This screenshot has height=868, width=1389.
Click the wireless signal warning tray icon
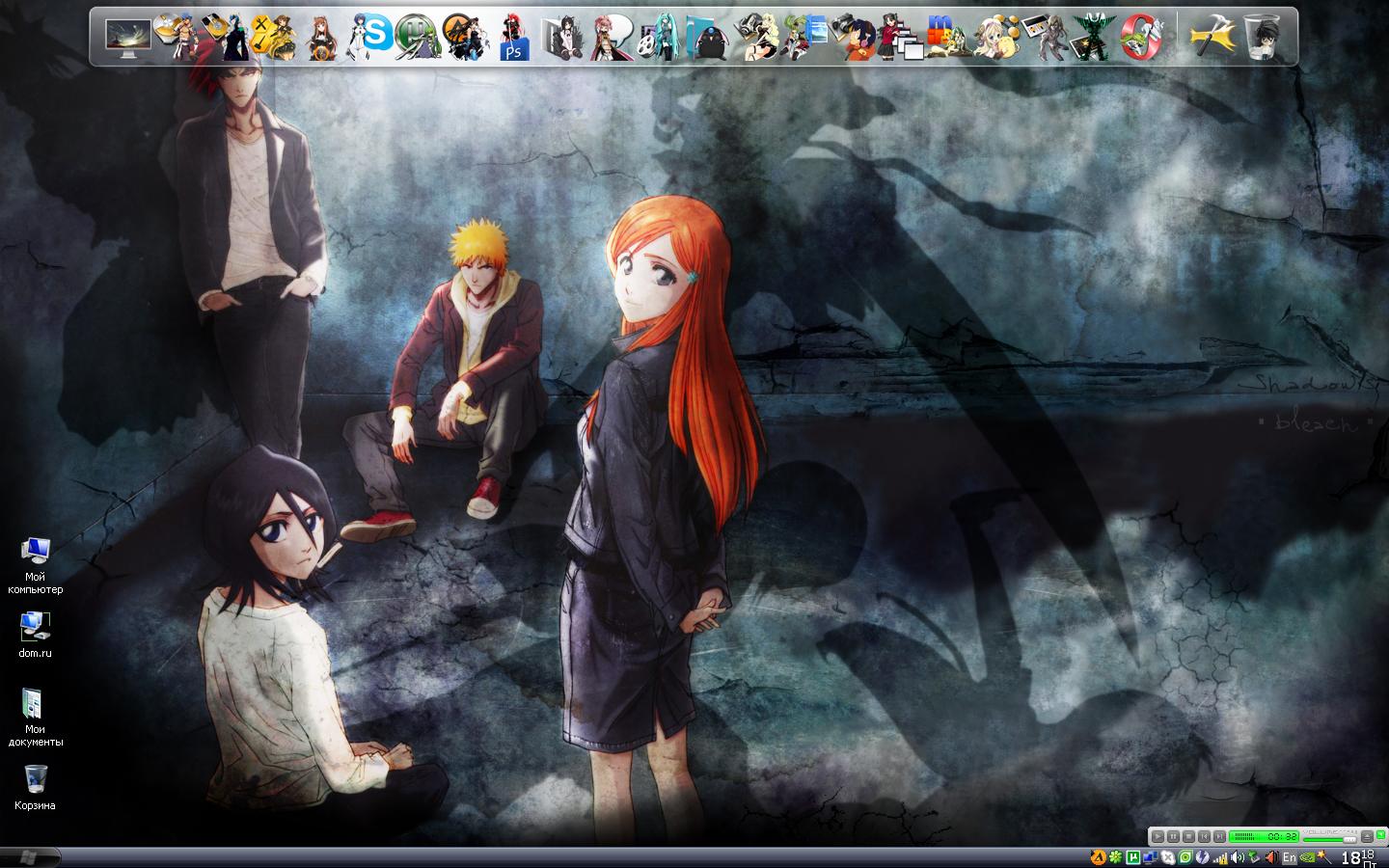pyautogui.click(x=1220, y=857)
